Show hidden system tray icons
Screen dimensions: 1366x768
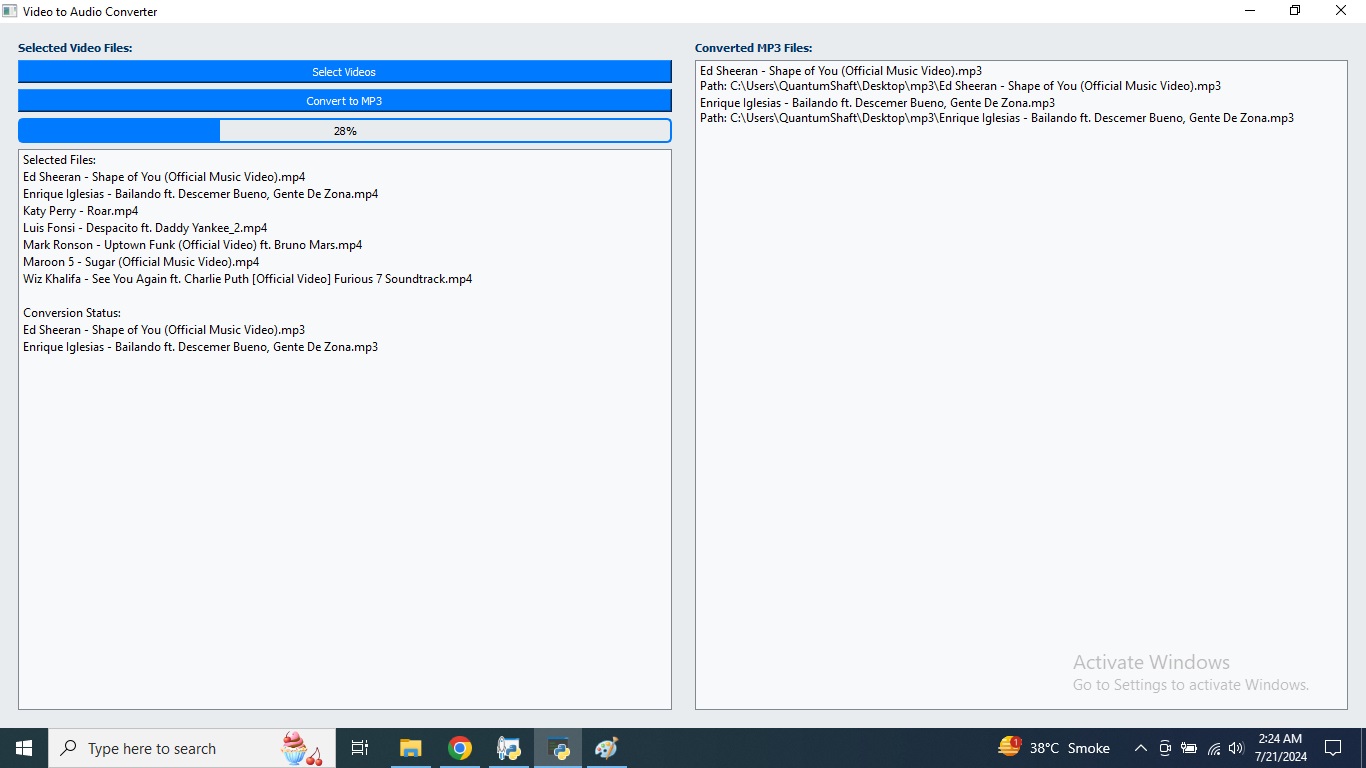pos(1140,748)
